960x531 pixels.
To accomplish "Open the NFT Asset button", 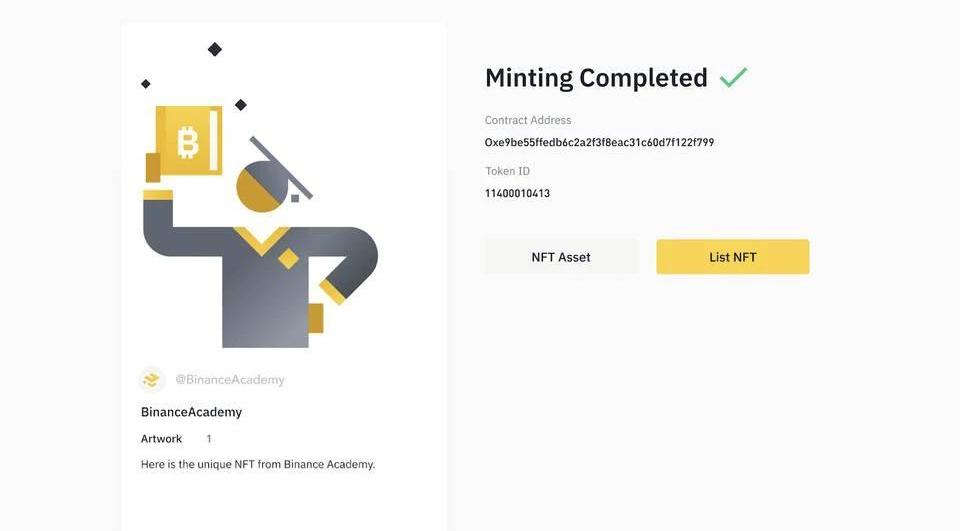I will click(561, 257).
